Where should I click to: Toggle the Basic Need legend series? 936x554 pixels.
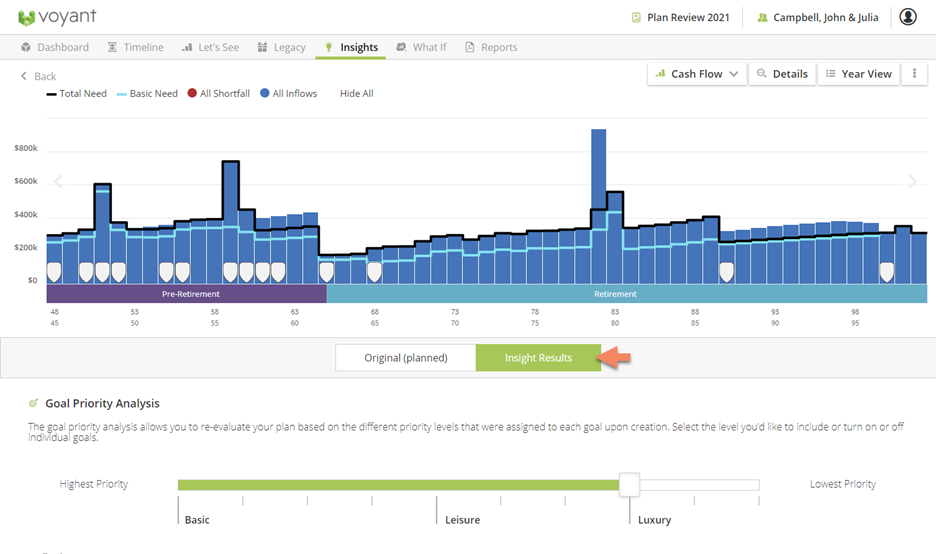147,94
